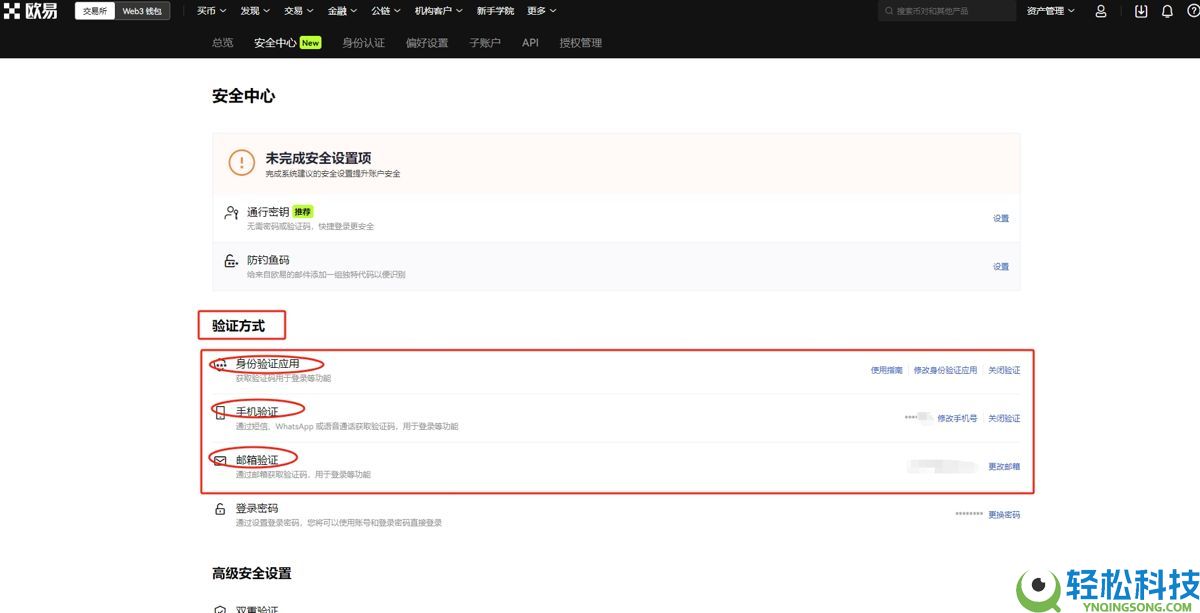
Task: Click the orange warning exclamation icon
Action: click(x=242, y=162)
